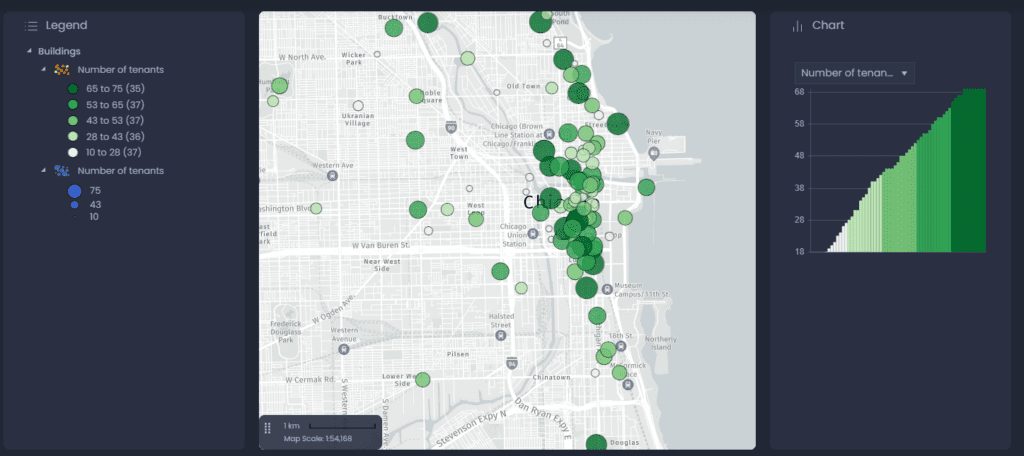Click the Pilsen neighborhood label
This screenshot has width=1024, height=456.
pyautogui.click(x=458, y=354)
